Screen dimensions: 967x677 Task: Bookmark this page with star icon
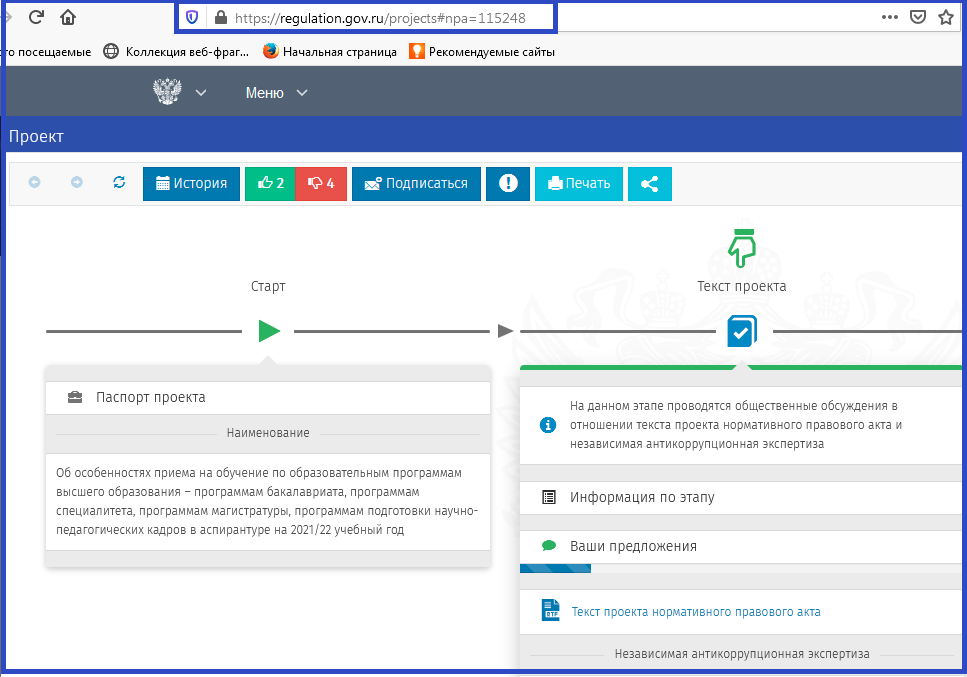(946, 17)
